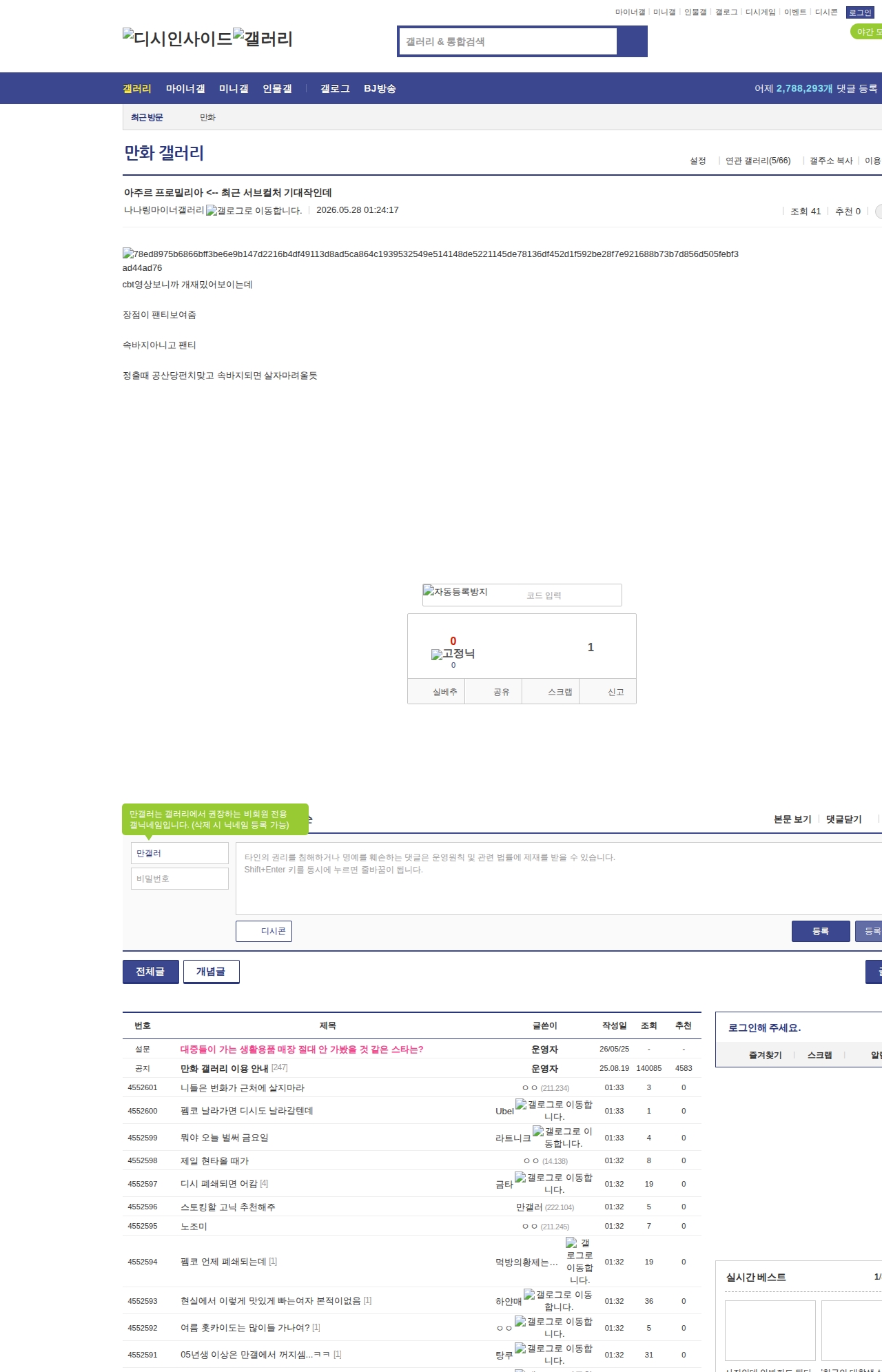Submit comment with the dark blue 등록 button
The width and height of the screenshot is (882, 1372).
[821, 931]
